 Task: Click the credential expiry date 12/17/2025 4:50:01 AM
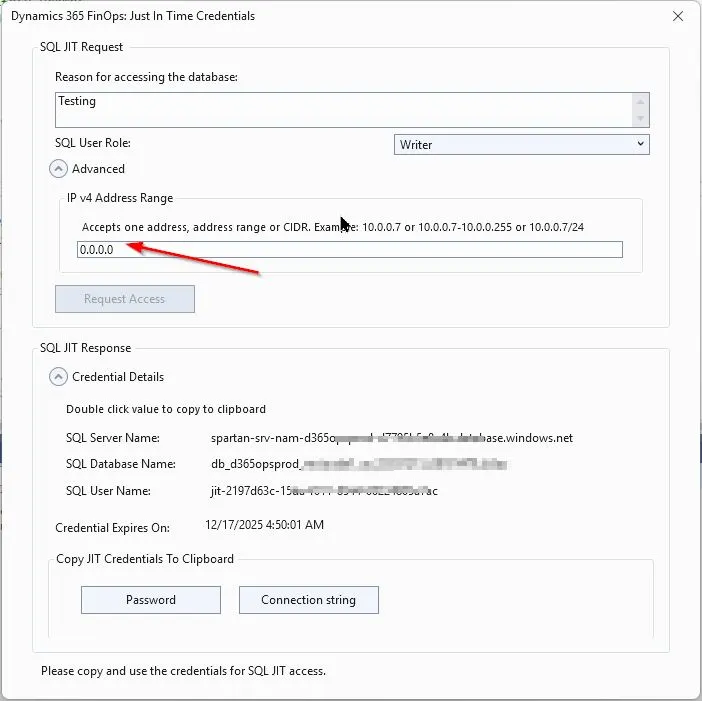[x=265, y=525]
